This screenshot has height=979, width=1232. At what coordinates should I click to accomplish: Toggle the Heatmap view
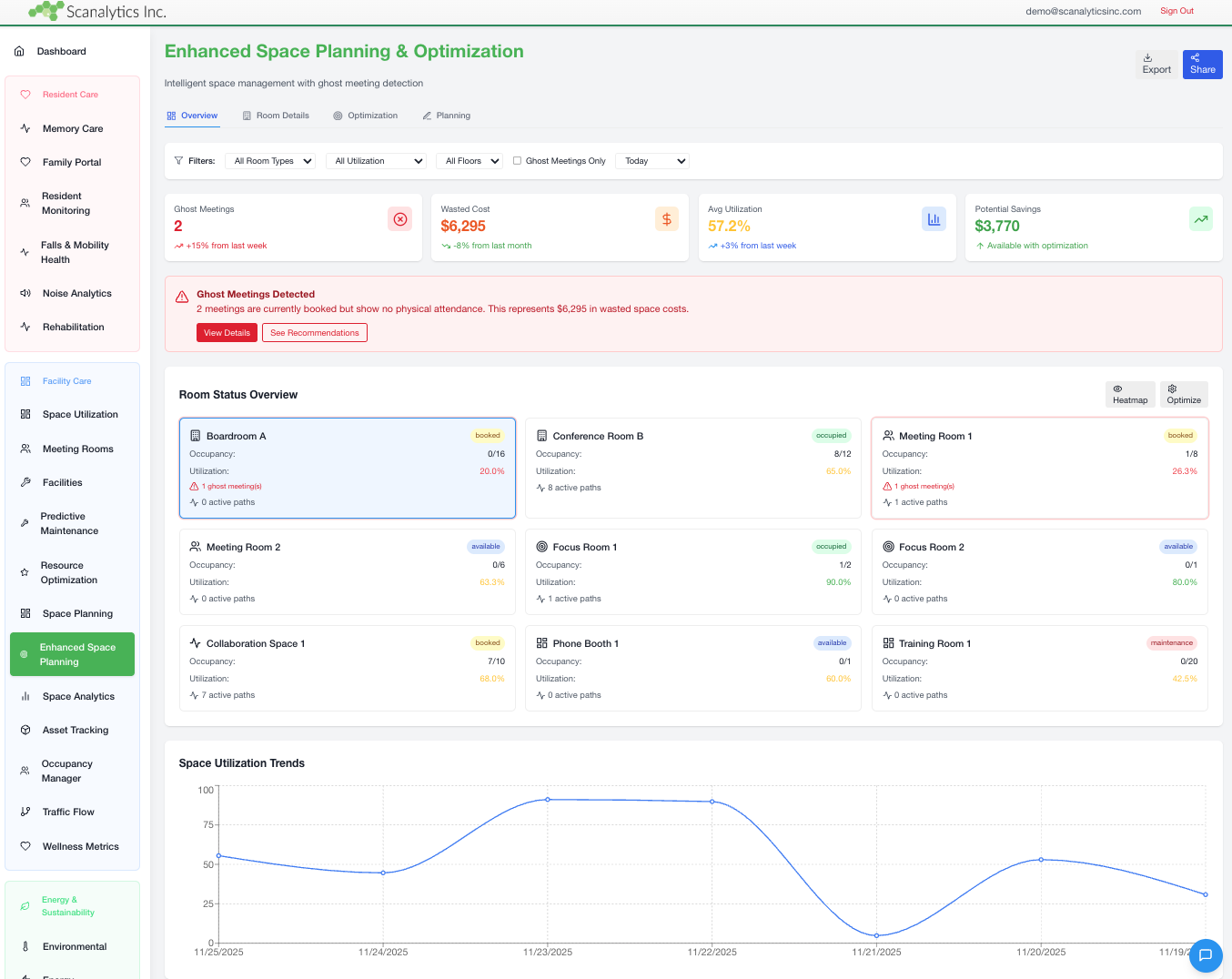click(1130, 395)
